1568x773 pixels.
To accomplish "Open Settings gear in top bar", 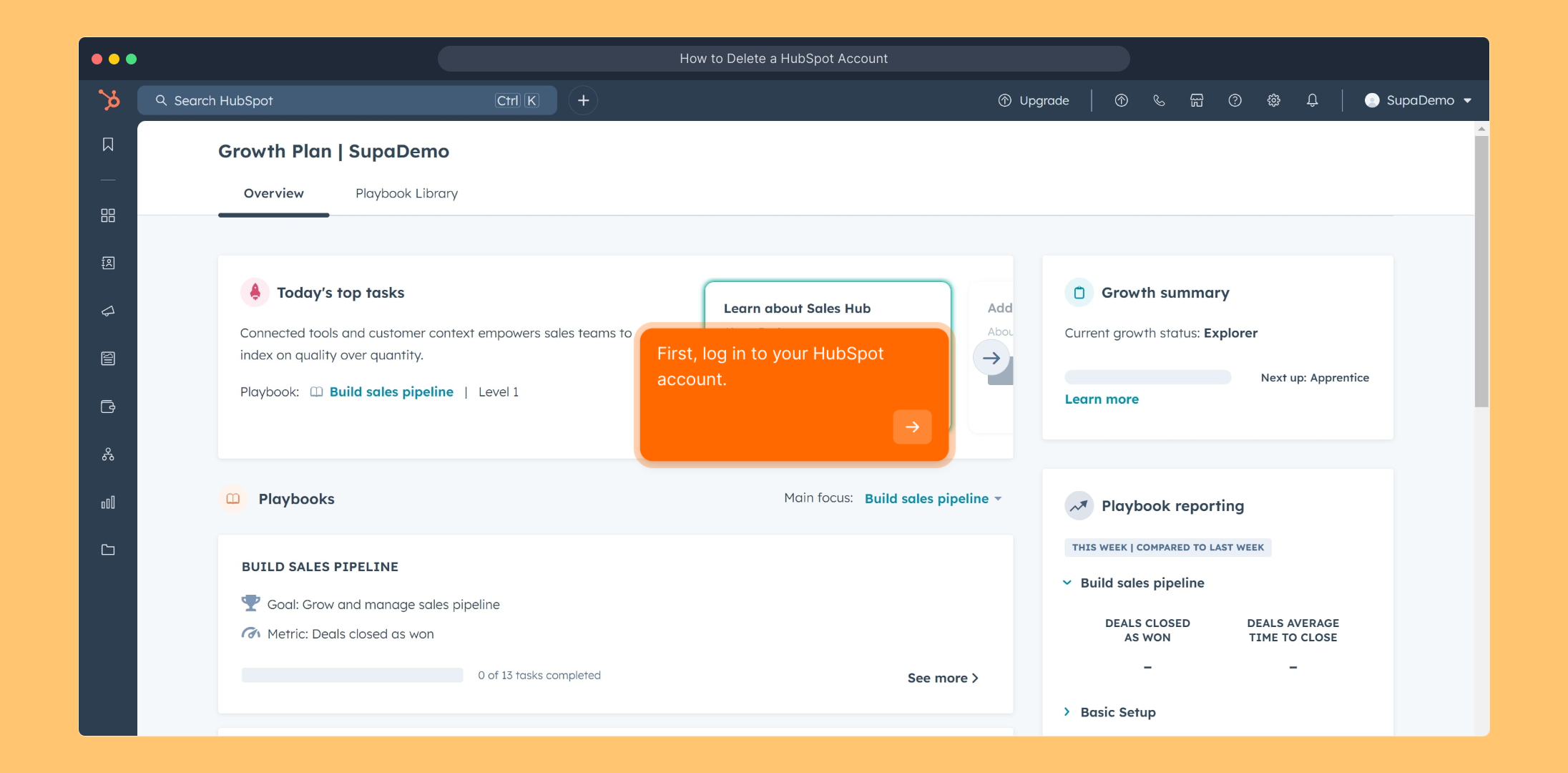I will coord(1273,101).
